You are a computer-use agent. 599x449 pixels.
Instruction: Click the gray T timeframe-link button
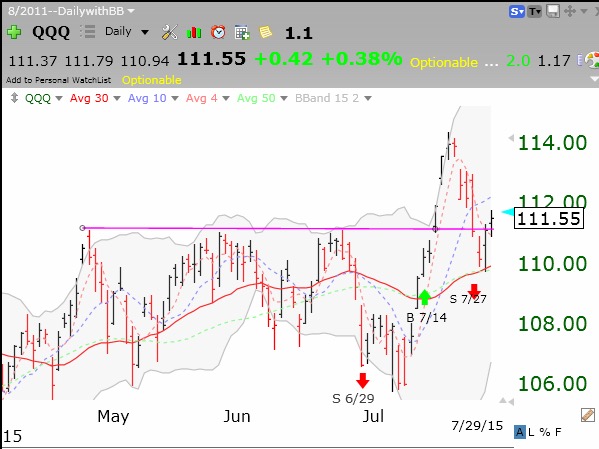[x=535, y=11]
